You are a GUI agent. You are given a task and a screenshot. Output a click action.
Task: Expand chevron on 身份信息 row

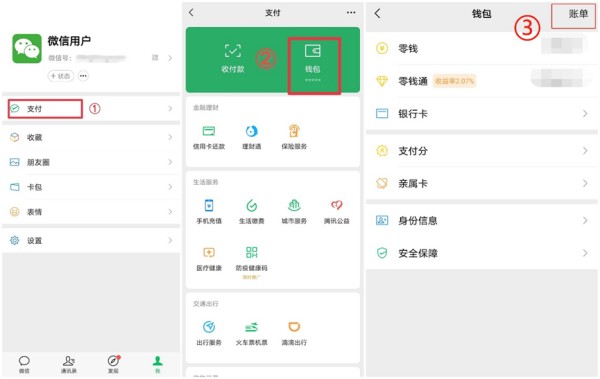coord(585,221)
